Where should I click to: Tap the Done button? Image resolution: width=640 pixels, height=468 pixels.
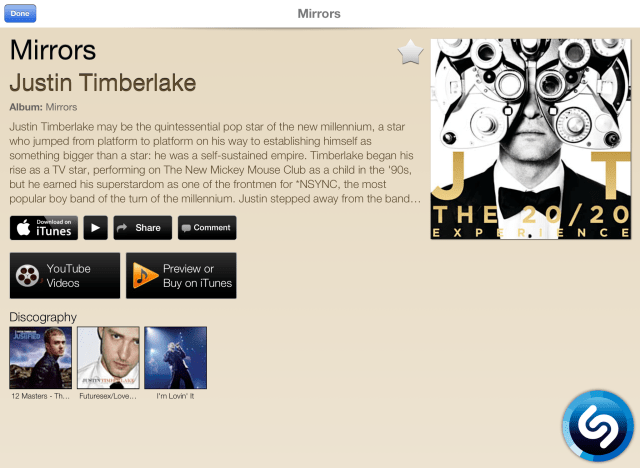(20, 13)
